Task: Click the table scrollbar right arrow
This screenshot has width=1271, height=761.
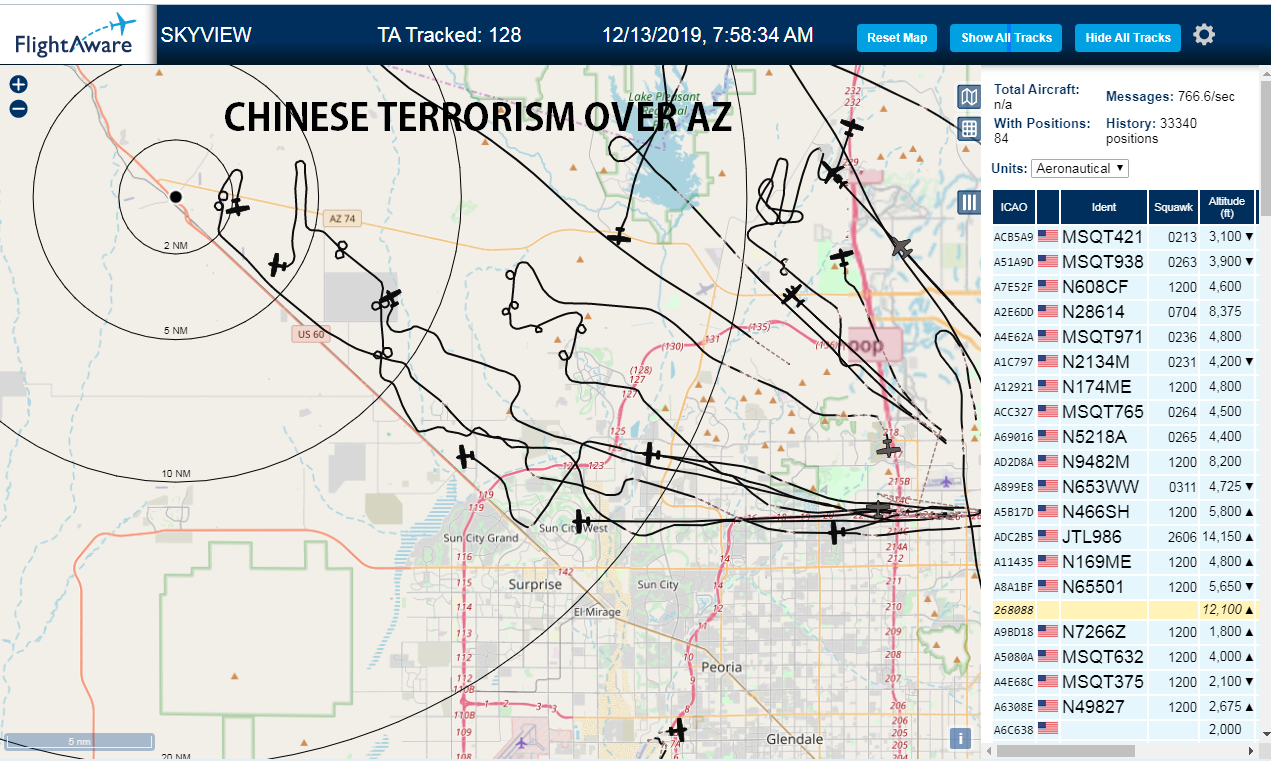Action: pyautogui.click(x=1250, y=751)
